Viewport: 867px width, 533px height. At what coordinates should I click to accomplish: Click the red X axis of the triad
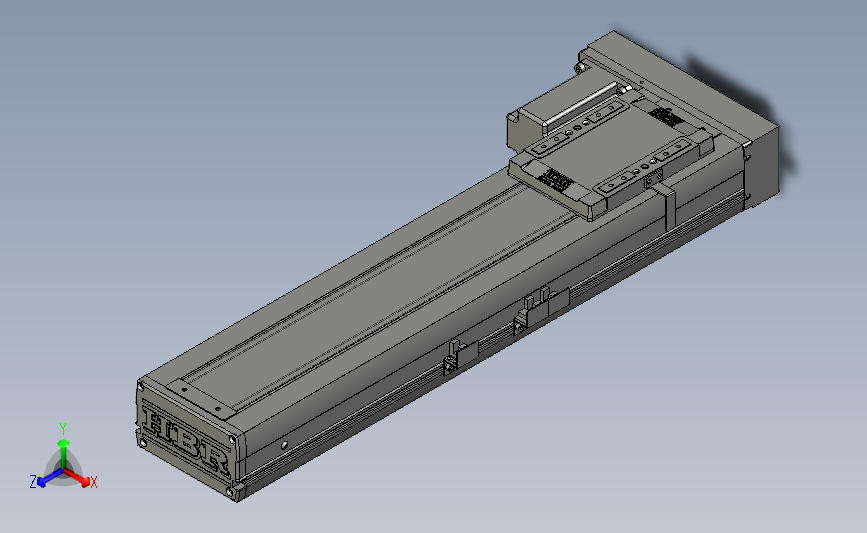[x=77, y=478]
